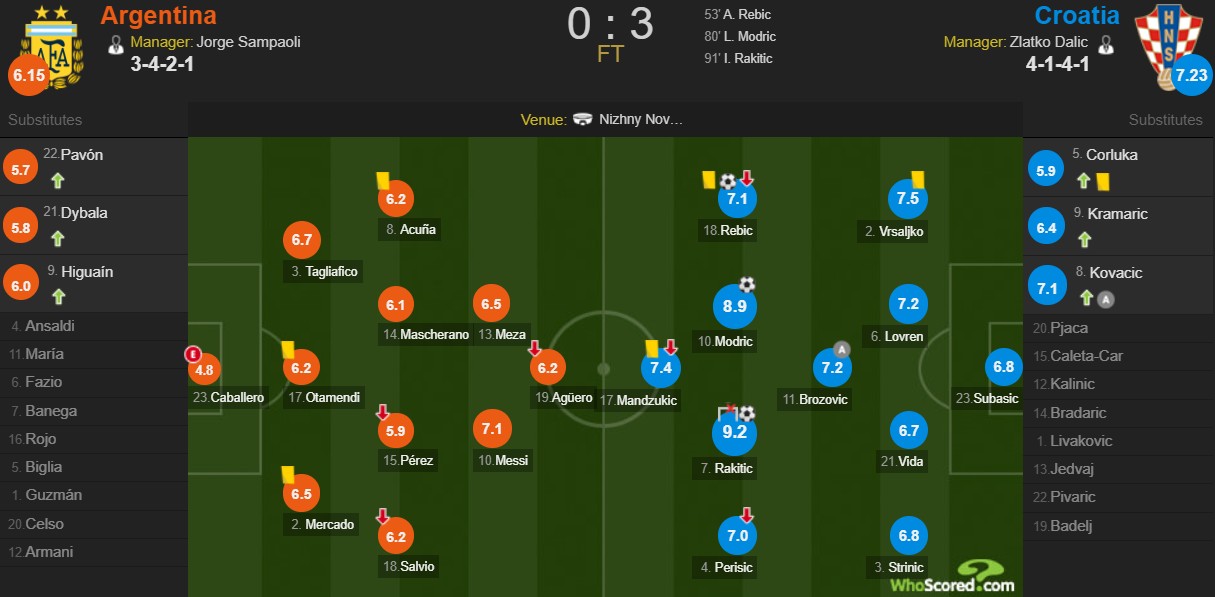This screenshot has height=597, width=1215.
Task: Click Brozovic's assist badge icon
Action: tap(842, 349)
